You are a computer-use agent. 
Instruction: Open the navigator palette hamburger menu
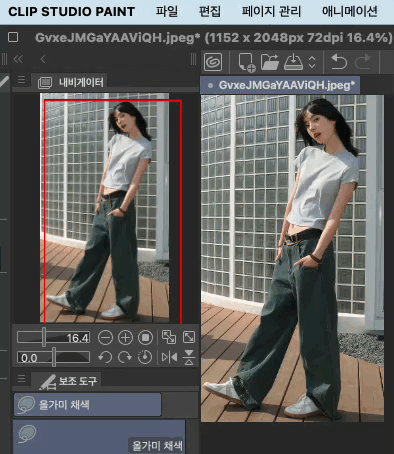(x=21, y=80)
